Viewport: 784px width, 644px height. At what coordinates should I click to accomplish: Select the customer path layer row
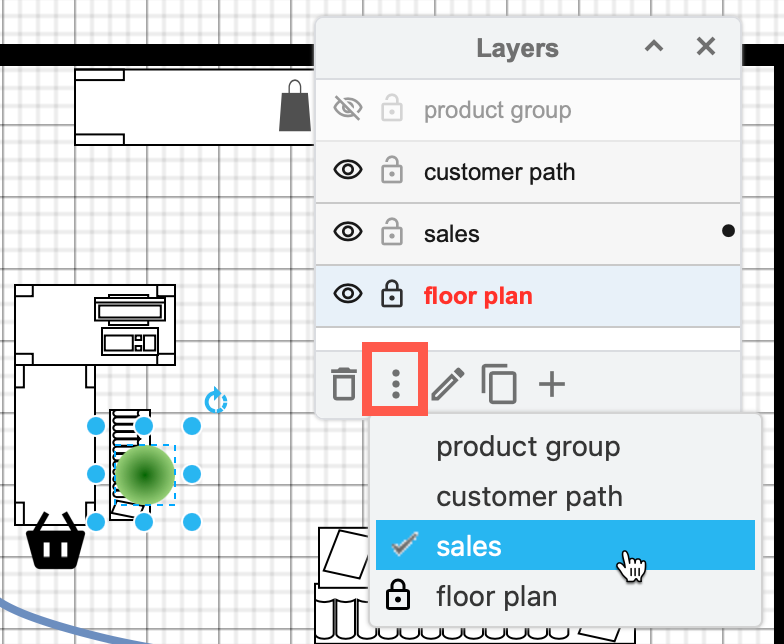[x=528, y=172]
